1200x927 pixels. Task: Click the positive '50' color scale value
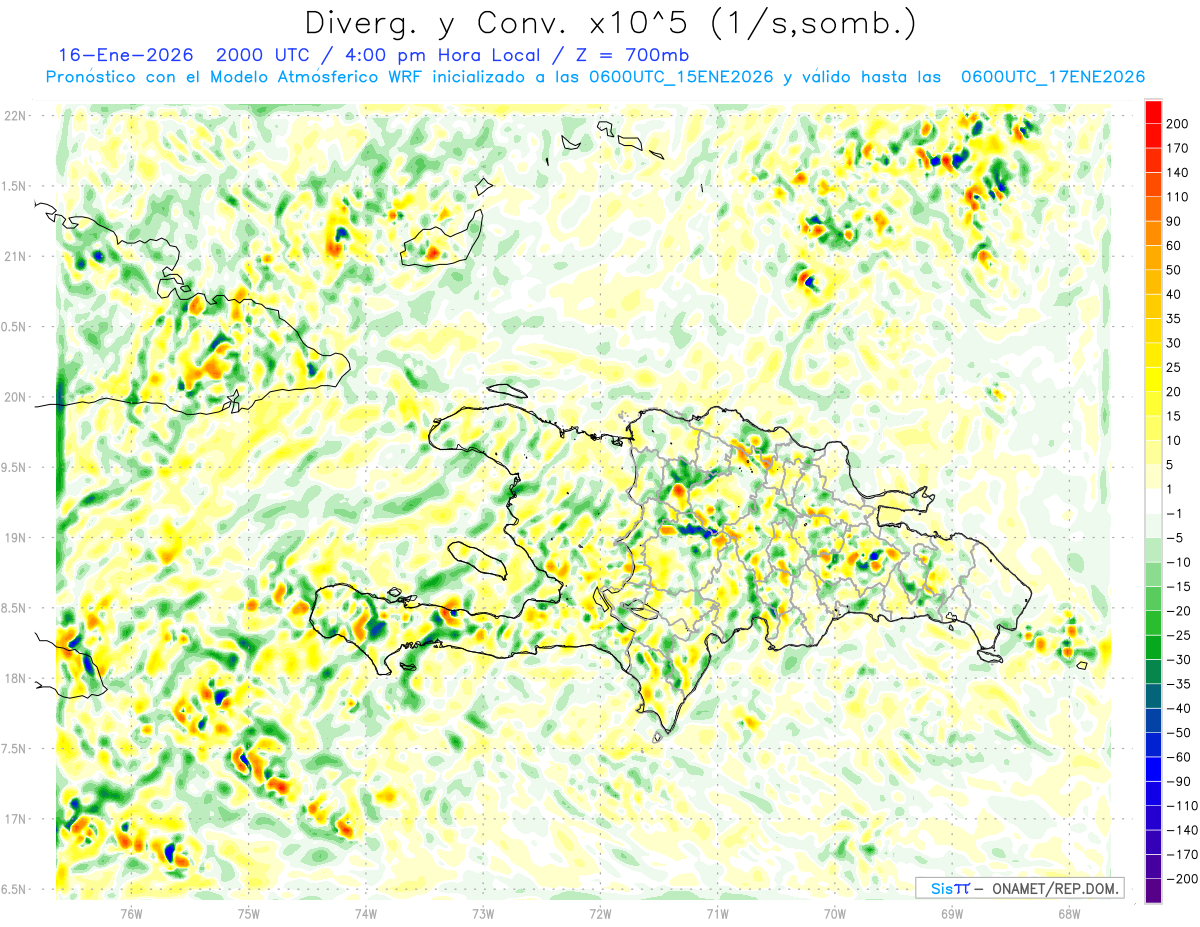(1175, 270)
